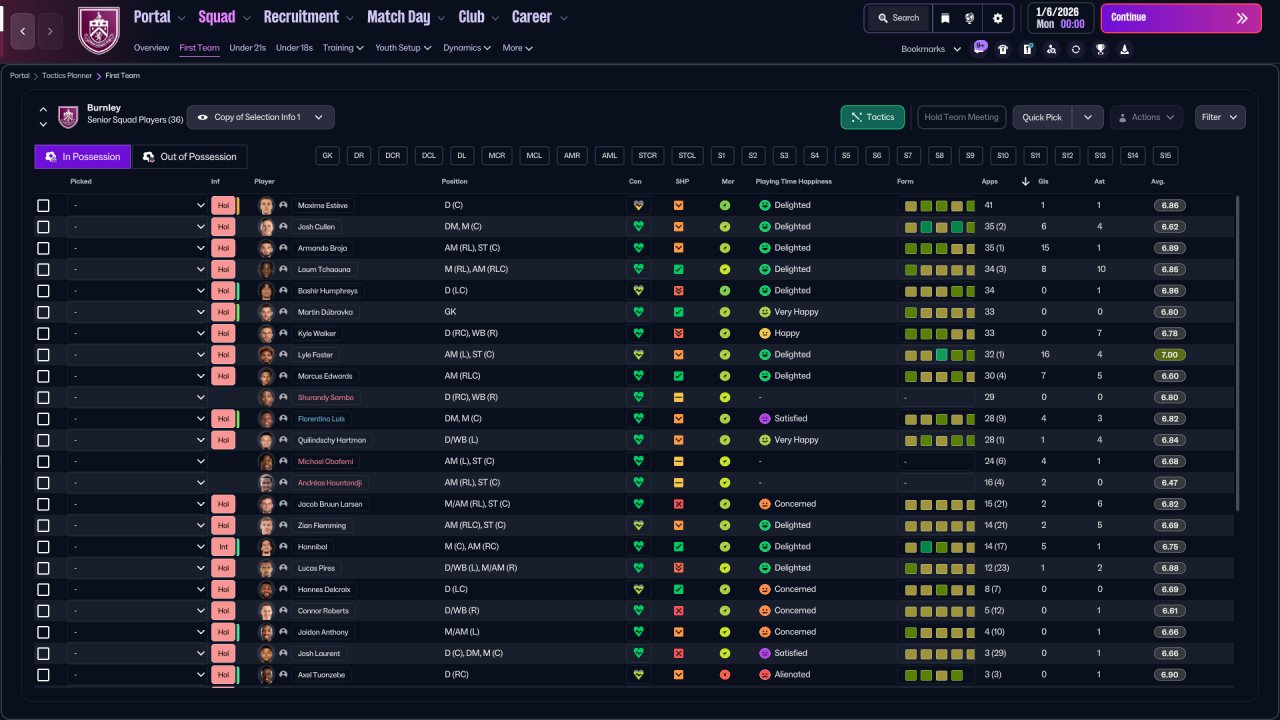Click the world globe icon in top bar
The image size is (1280, 720).
coord(970,18)
